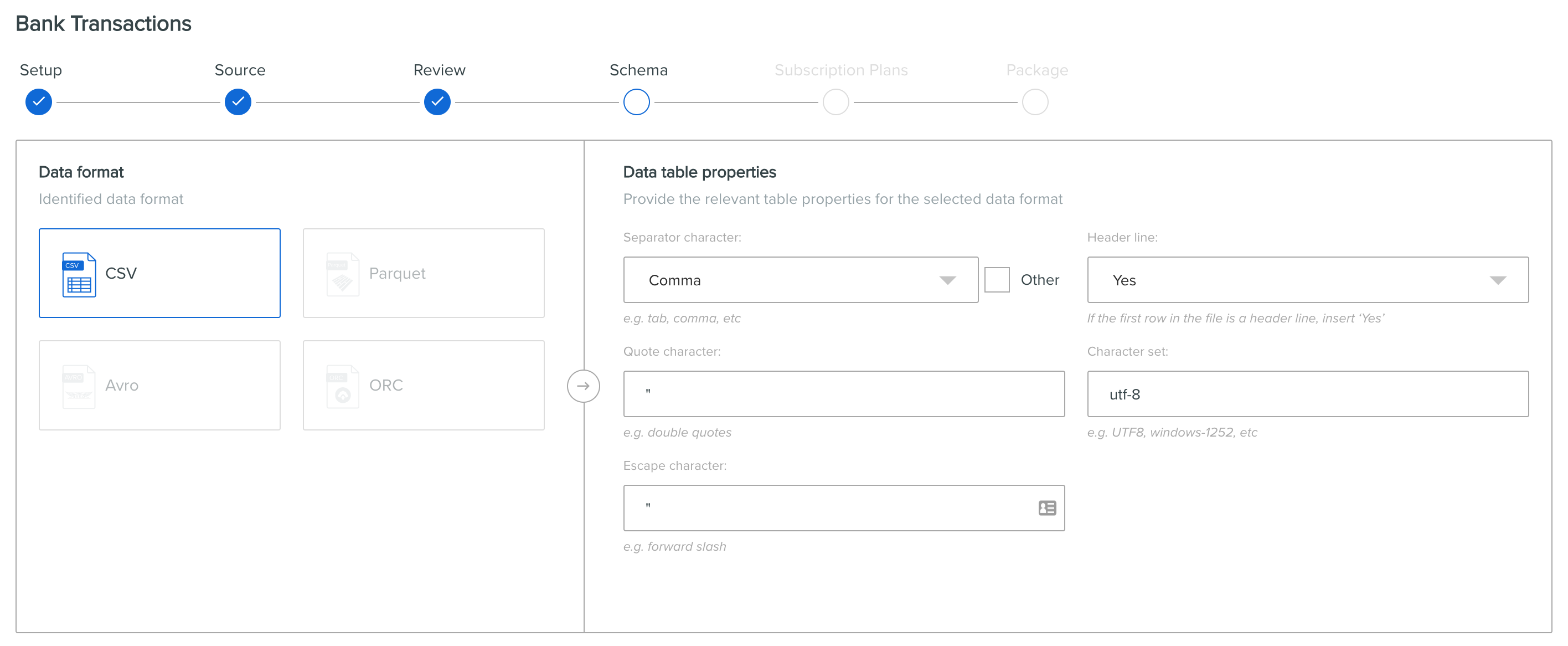The image size is (1568, 646).
Task: Click the right arrow circle between panels
Action: click(x=583, y=386)
